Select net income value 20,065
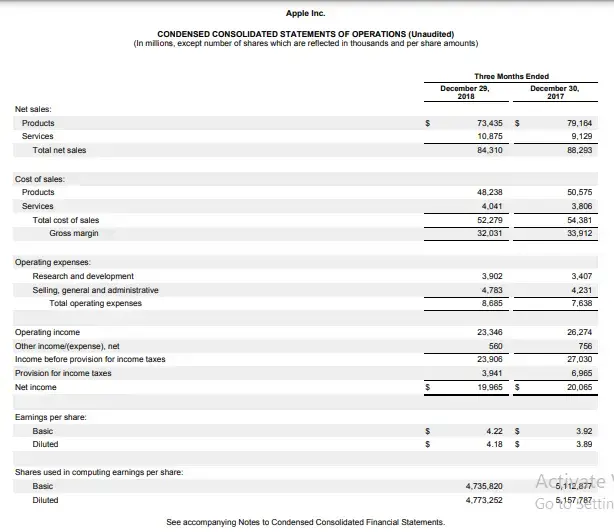The image size is (614, 532). tap(580, 388)
